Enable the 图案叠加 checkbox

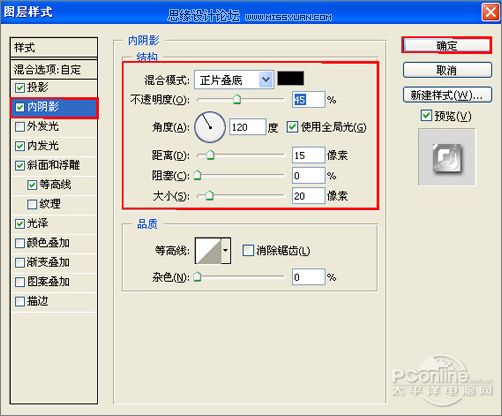pyautogui.click(x=20, y=282)
